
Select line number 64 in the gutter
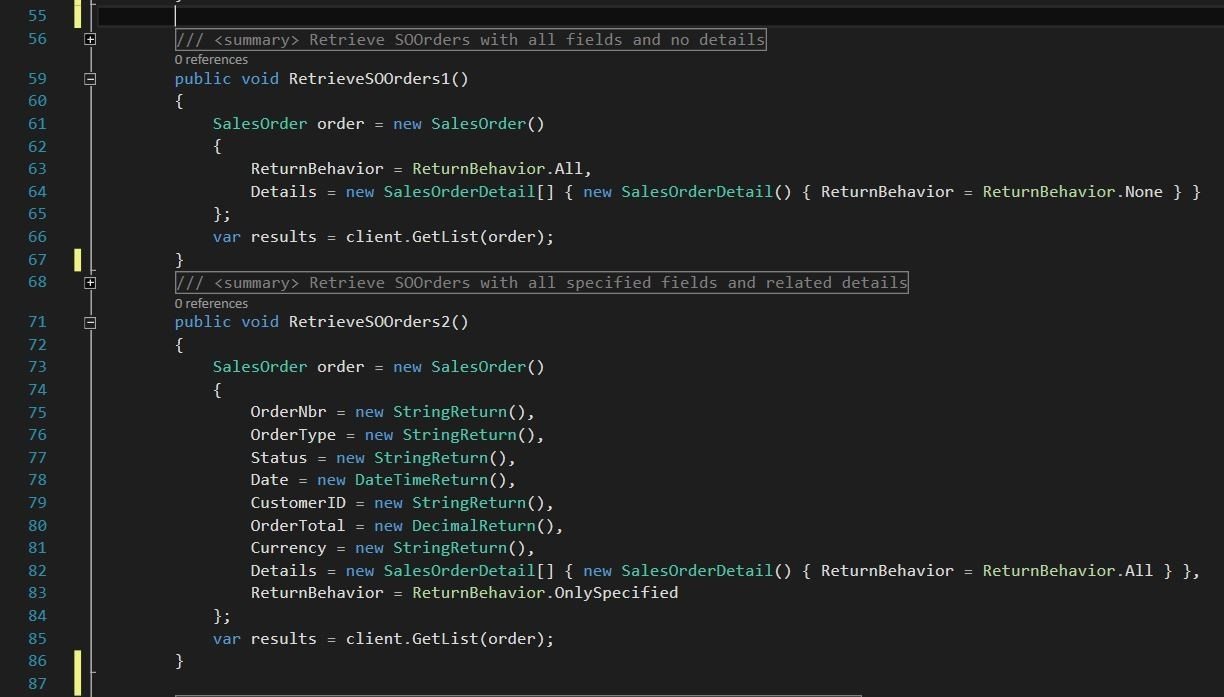point(37,191)
